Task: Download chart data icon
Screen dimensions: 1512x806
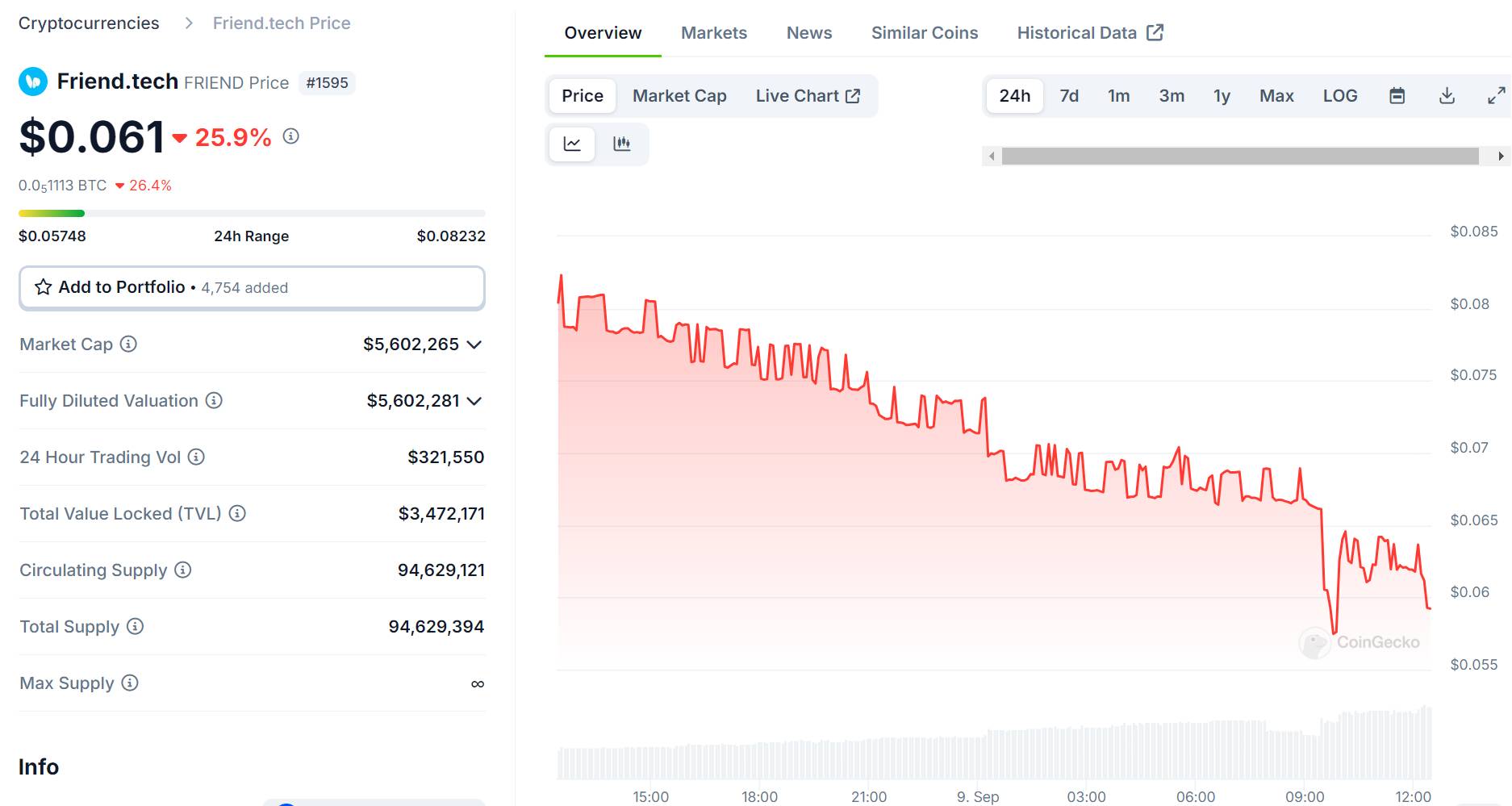Action: coord(1447,96)
